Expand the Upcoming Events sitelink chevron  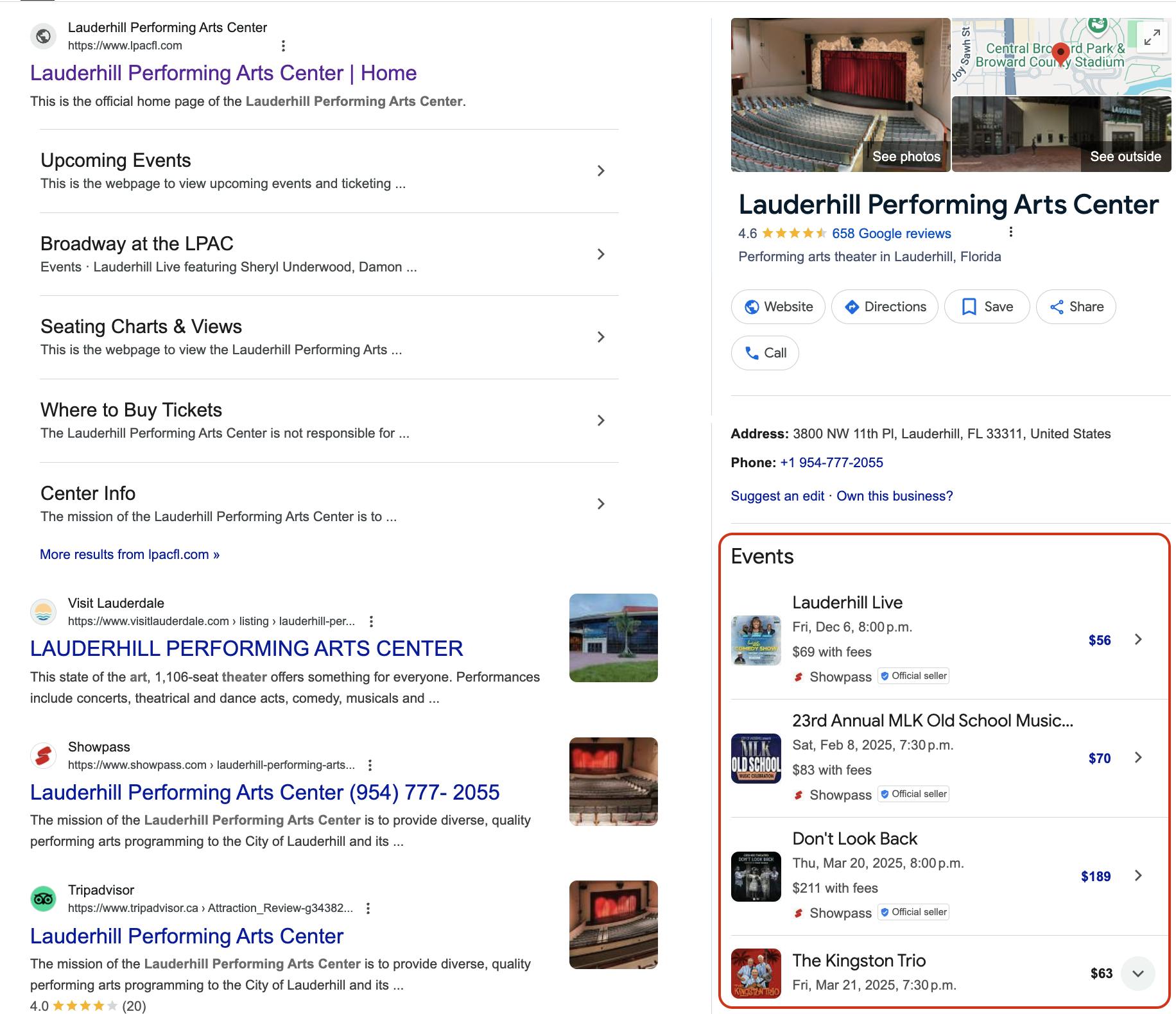click(601, 171)
